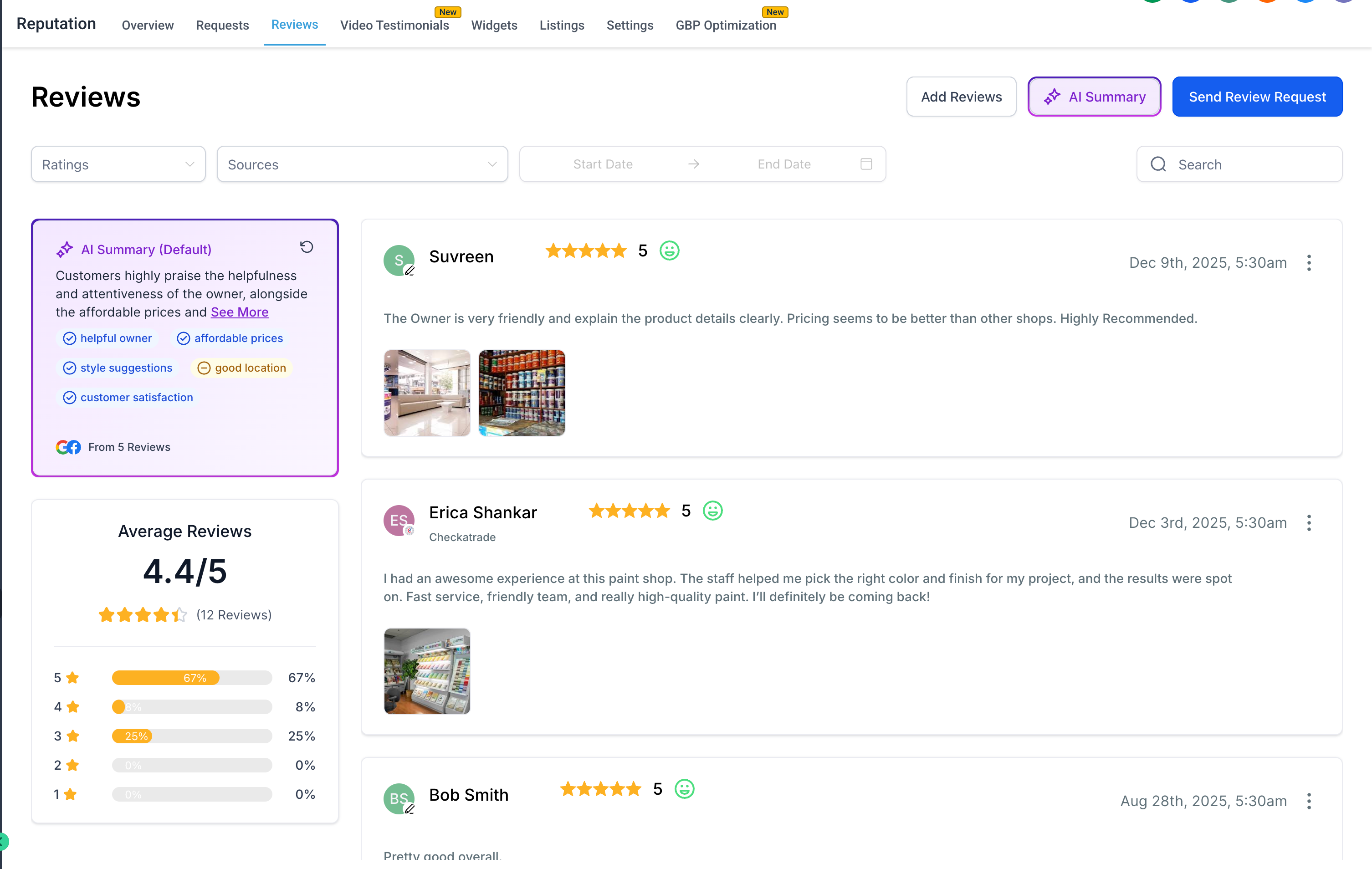
Task: Expand the Ratings dropdown
Action: 118,165
